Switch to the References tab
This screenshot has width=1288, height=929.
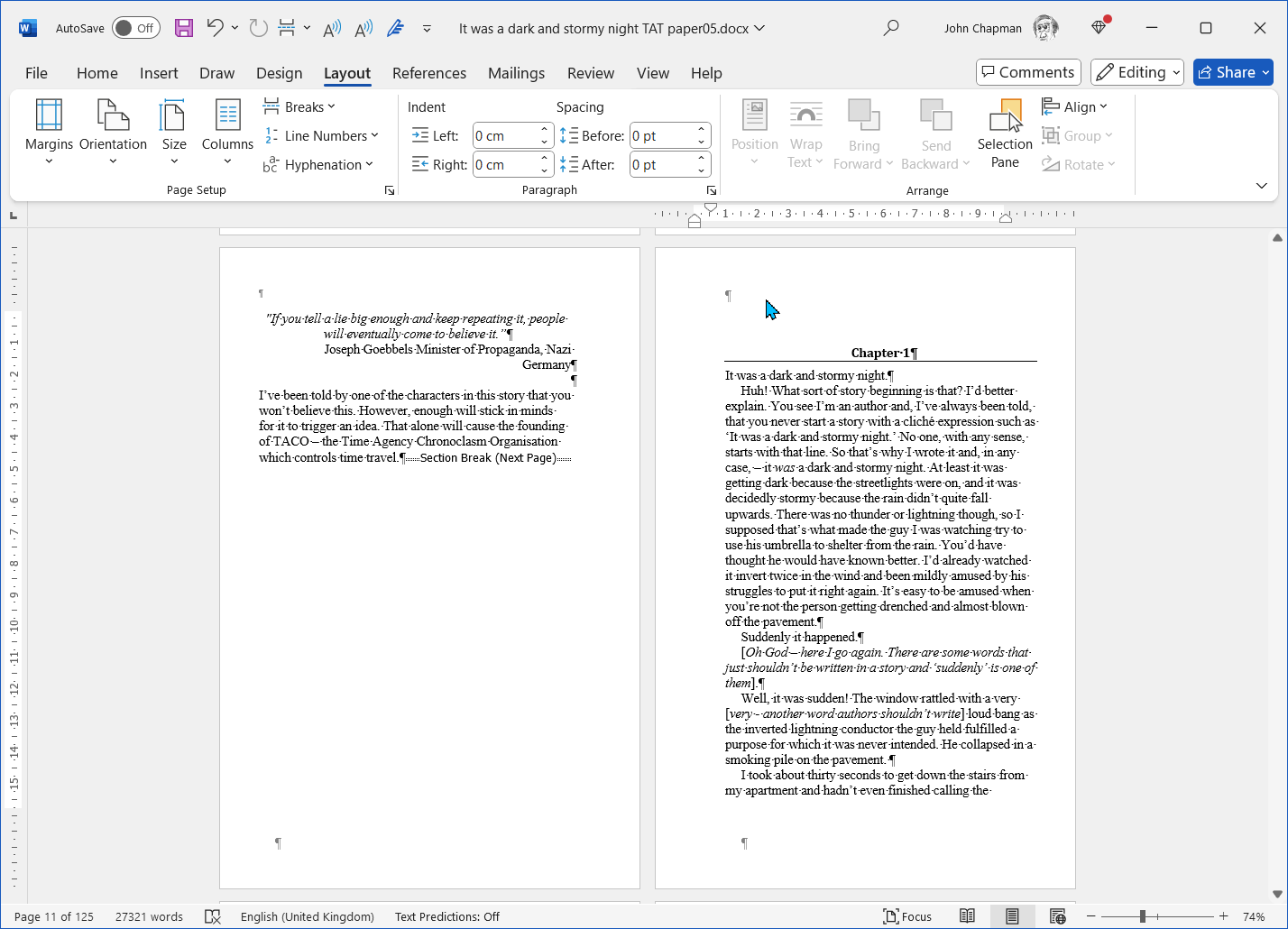click(x=429, y=73)
